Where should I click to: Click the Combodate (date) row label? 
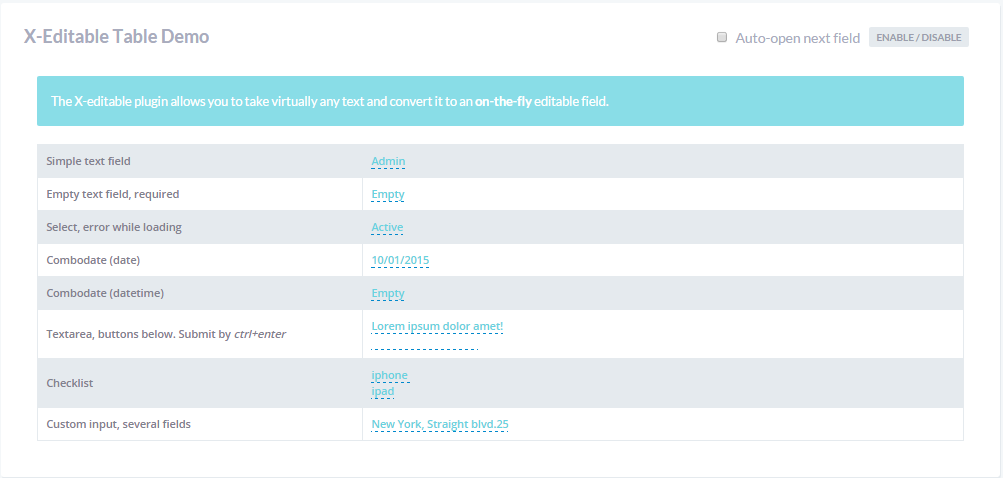point(93,260)
